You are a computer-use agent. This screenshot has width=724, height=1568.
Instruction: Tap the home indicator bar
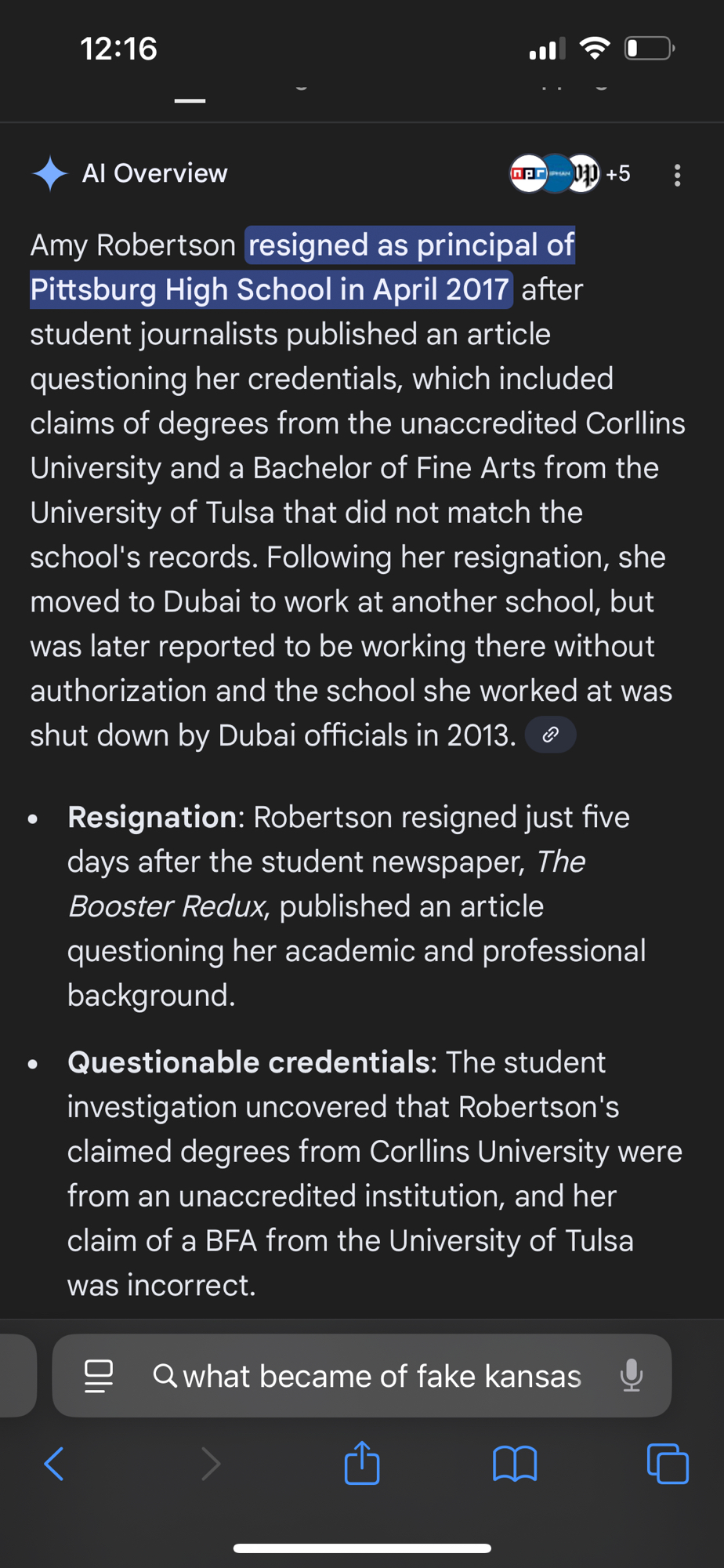(x=362, y=1548)
